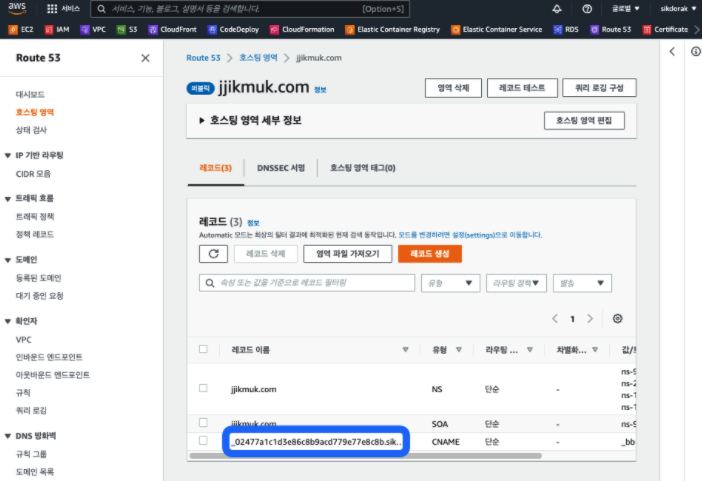Click the AWS logo home icon

click(17, 8)
